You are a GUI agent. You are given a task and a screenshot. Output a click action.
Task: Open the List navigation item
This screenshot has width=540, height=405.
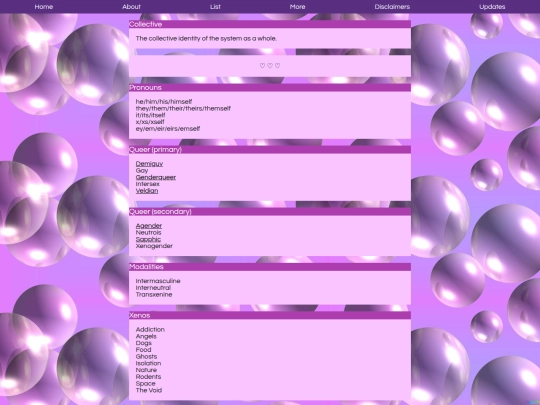point(215,7)
